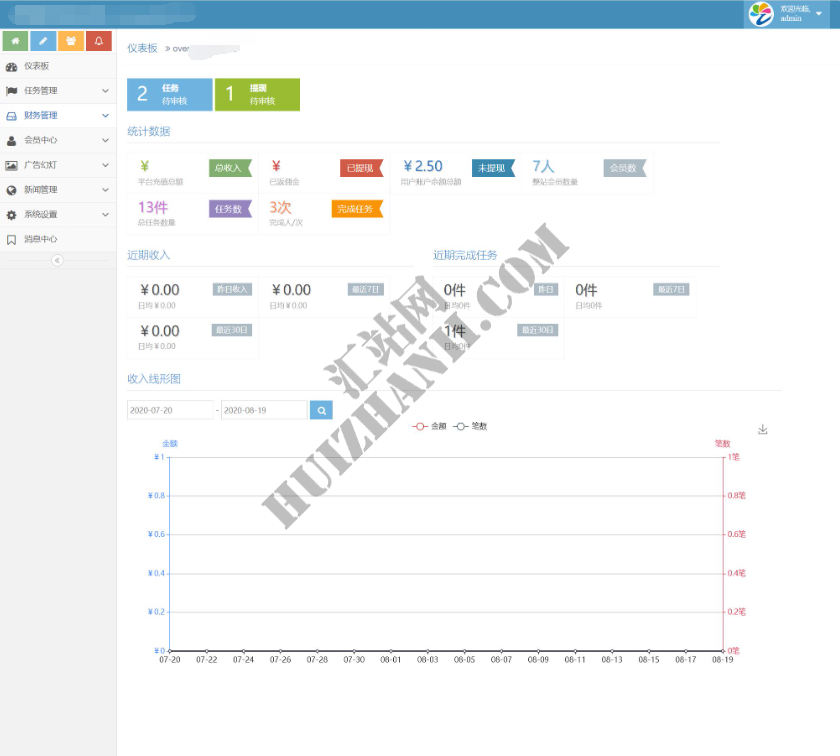Image resolution: width=840 pixels, height=756 pixels.
Task: Expand the 会员中心 sidebar menu
Action: (58, 140)
